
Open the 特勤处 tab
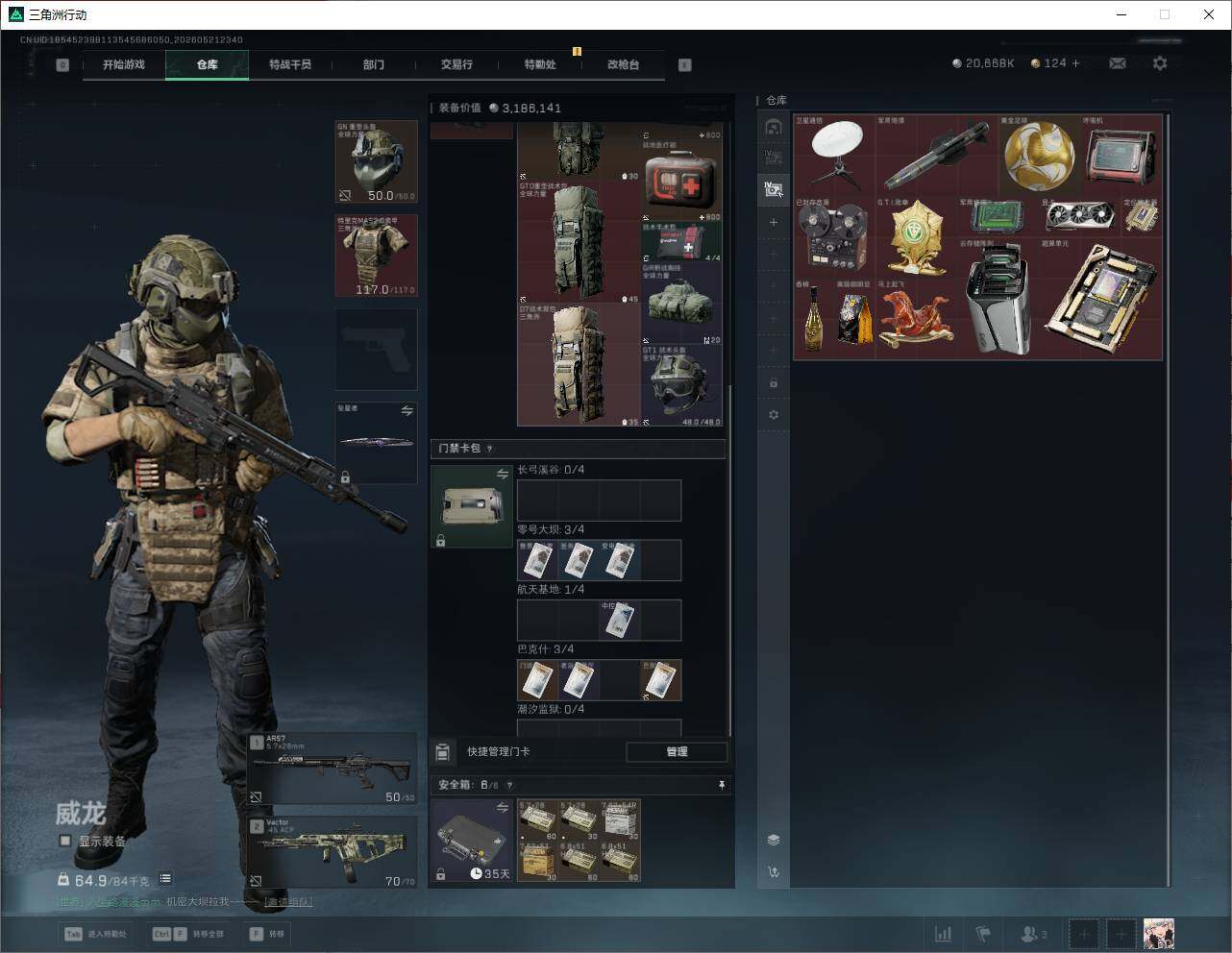point(540,64)
